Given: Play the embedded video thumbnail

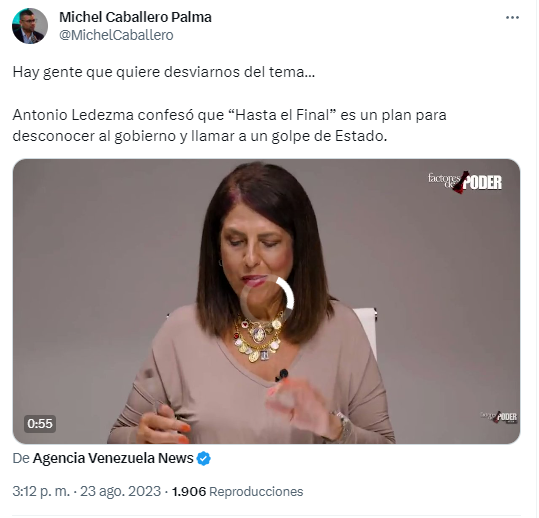Looking at the screenshot, I should point(266,301).
